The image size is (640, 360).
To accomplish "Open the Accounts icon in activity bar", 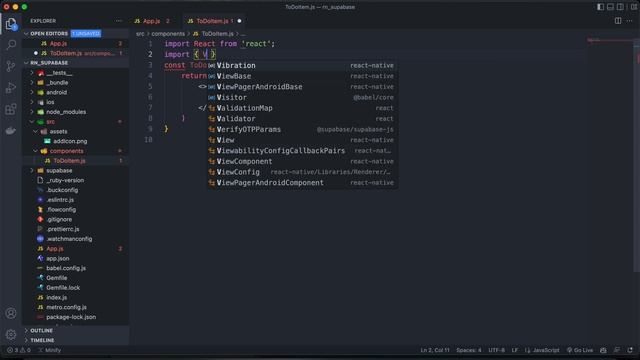I will pyautogui.click(x=11, y=313).
